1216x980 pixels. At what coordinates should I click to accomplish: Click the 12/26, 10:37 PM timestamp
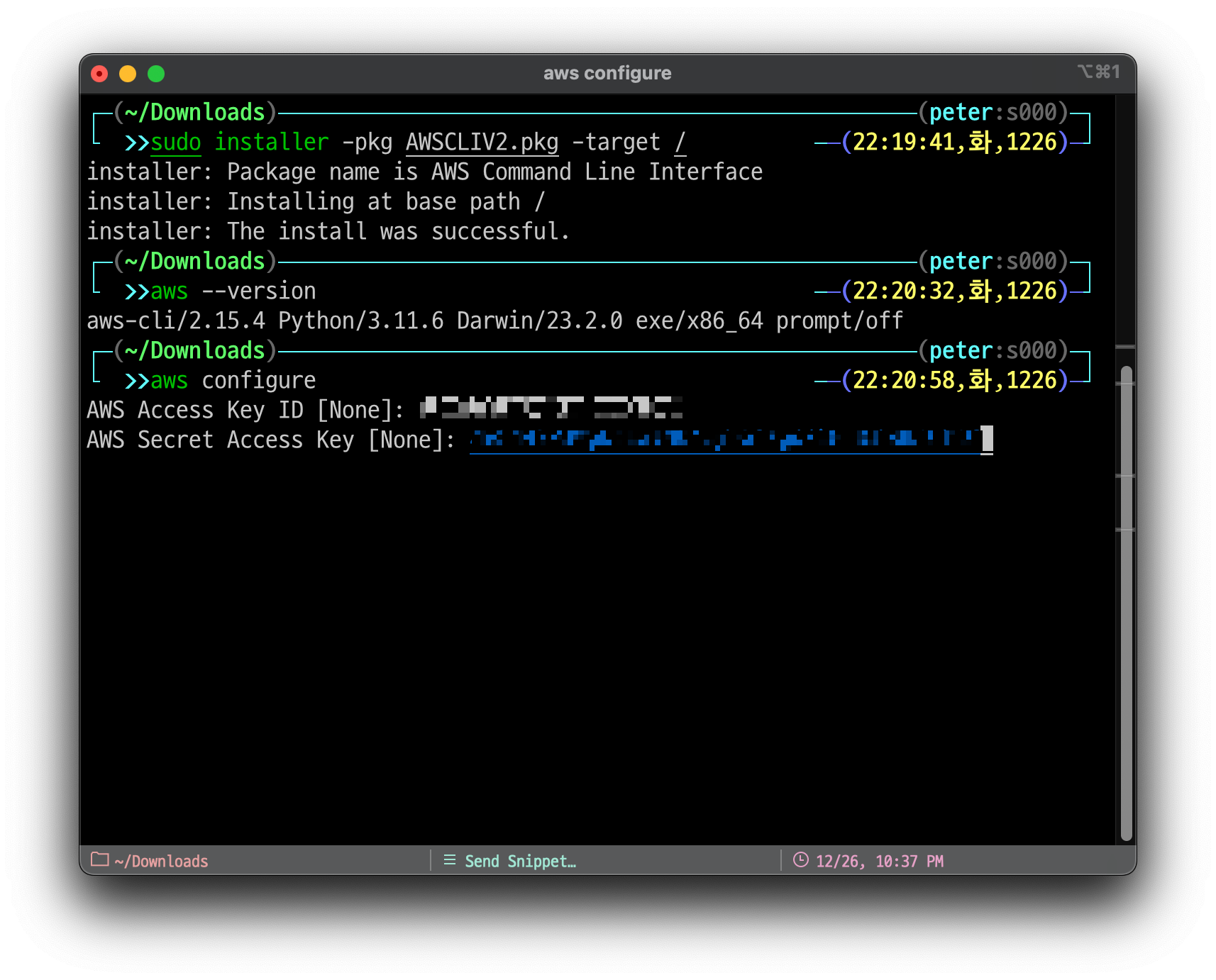click(x=880, y=861)
